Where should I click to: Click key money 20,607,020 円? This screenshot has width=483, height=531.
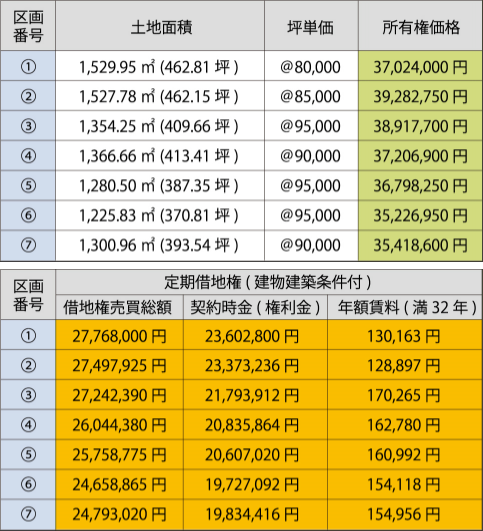255,454
